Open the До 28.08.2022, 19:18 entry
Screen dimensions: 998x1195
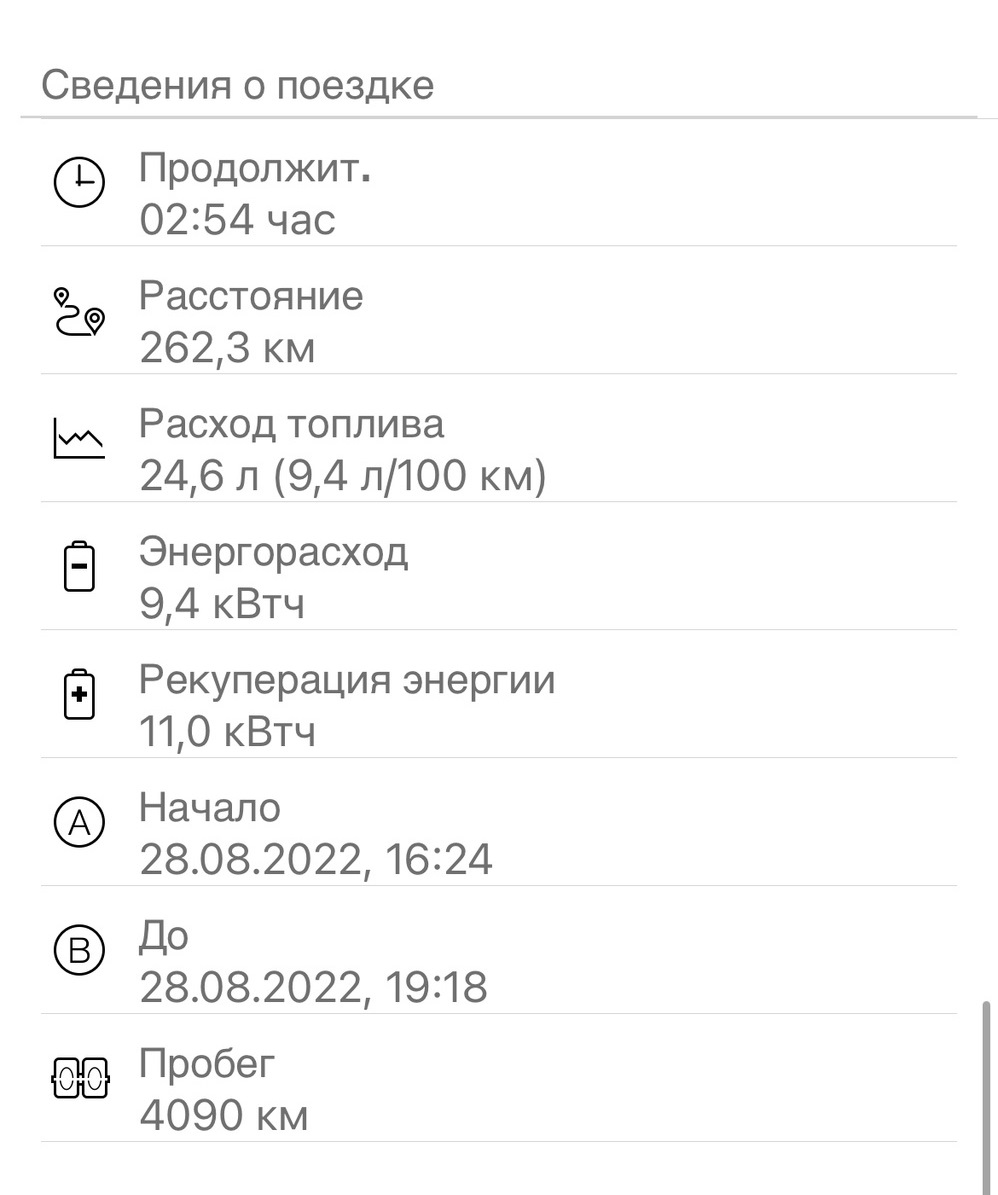[499, 950]
